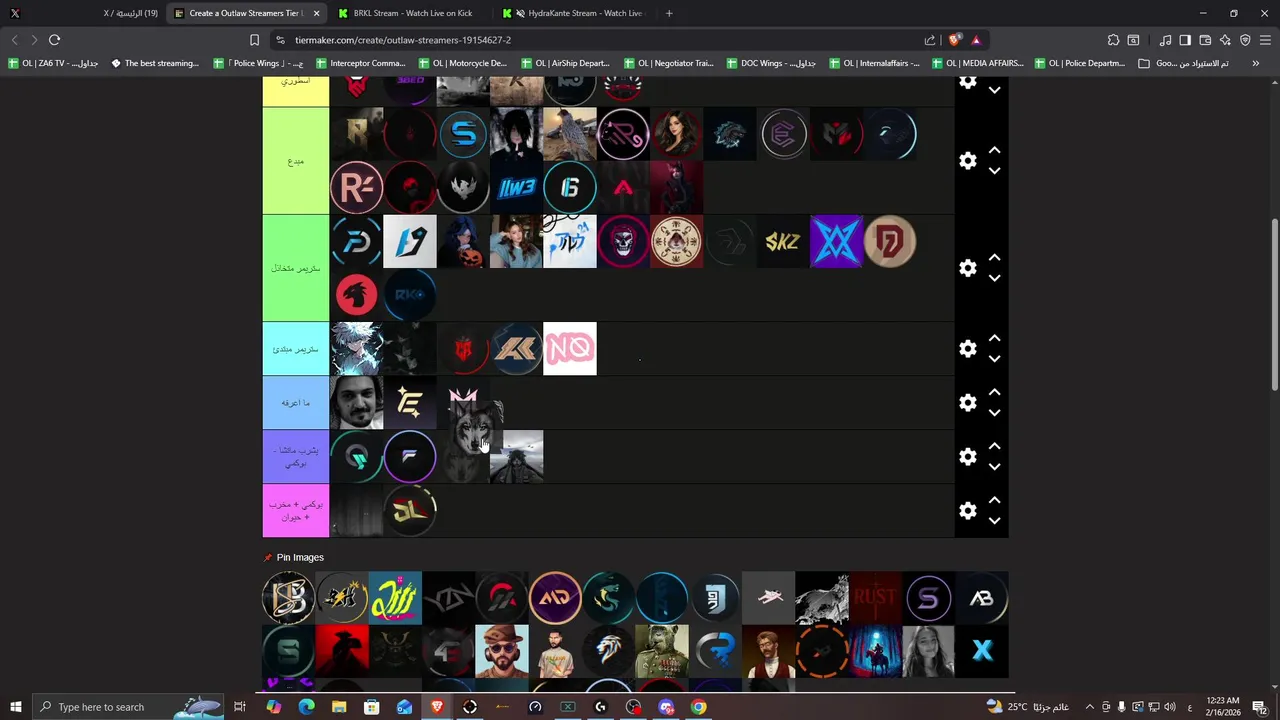The width and height of the screenshot is (1280, 720).
Task: Select the gold SL logo in the pink row
Action: pos(410,511)
